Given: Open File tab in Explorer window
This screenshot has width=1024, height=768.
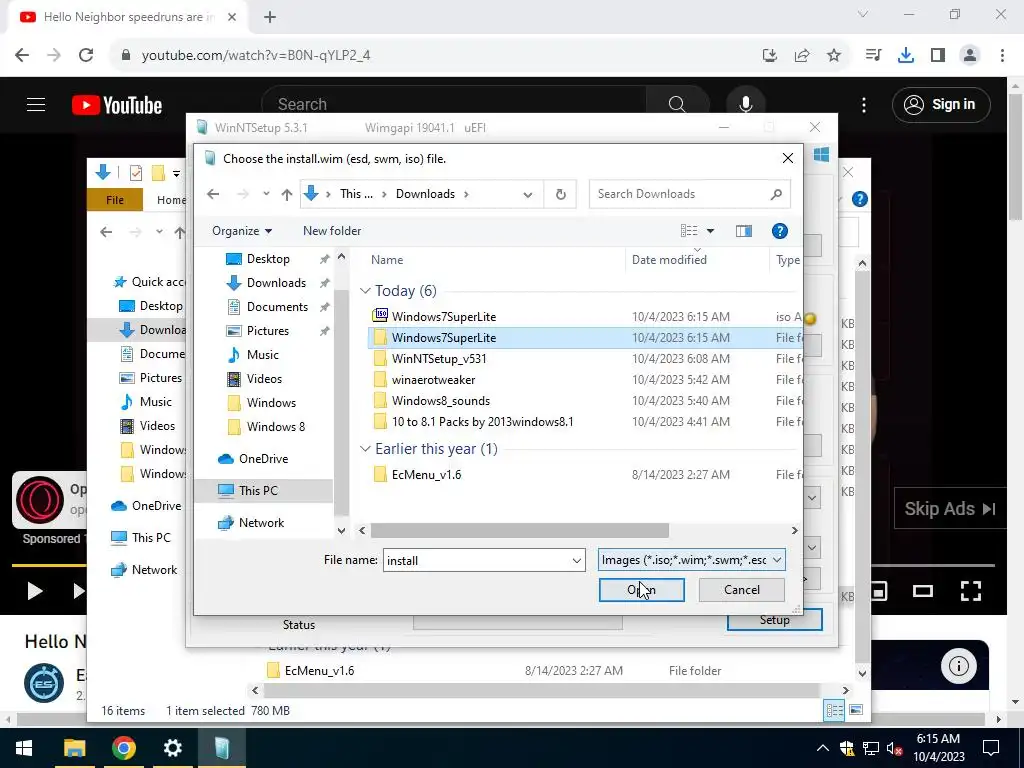Looking at the screenshot, I should click(115, 200).
